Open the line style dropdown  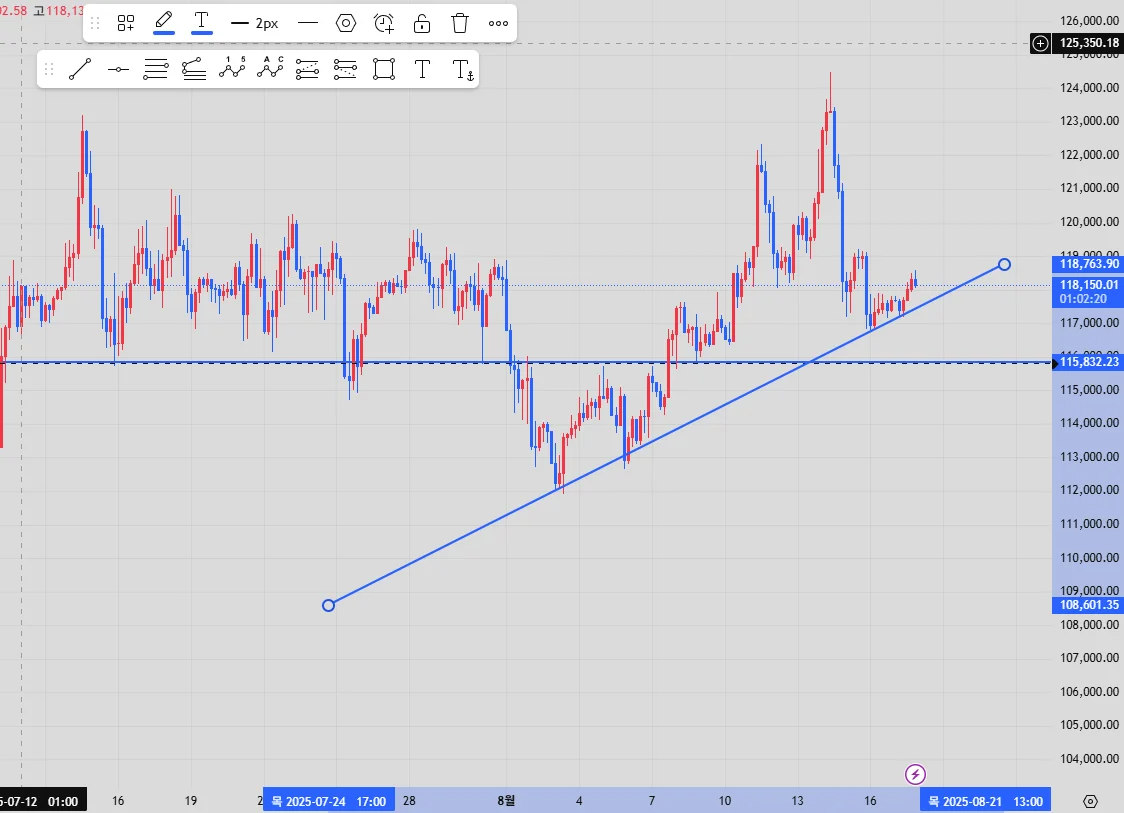[308, 23]
